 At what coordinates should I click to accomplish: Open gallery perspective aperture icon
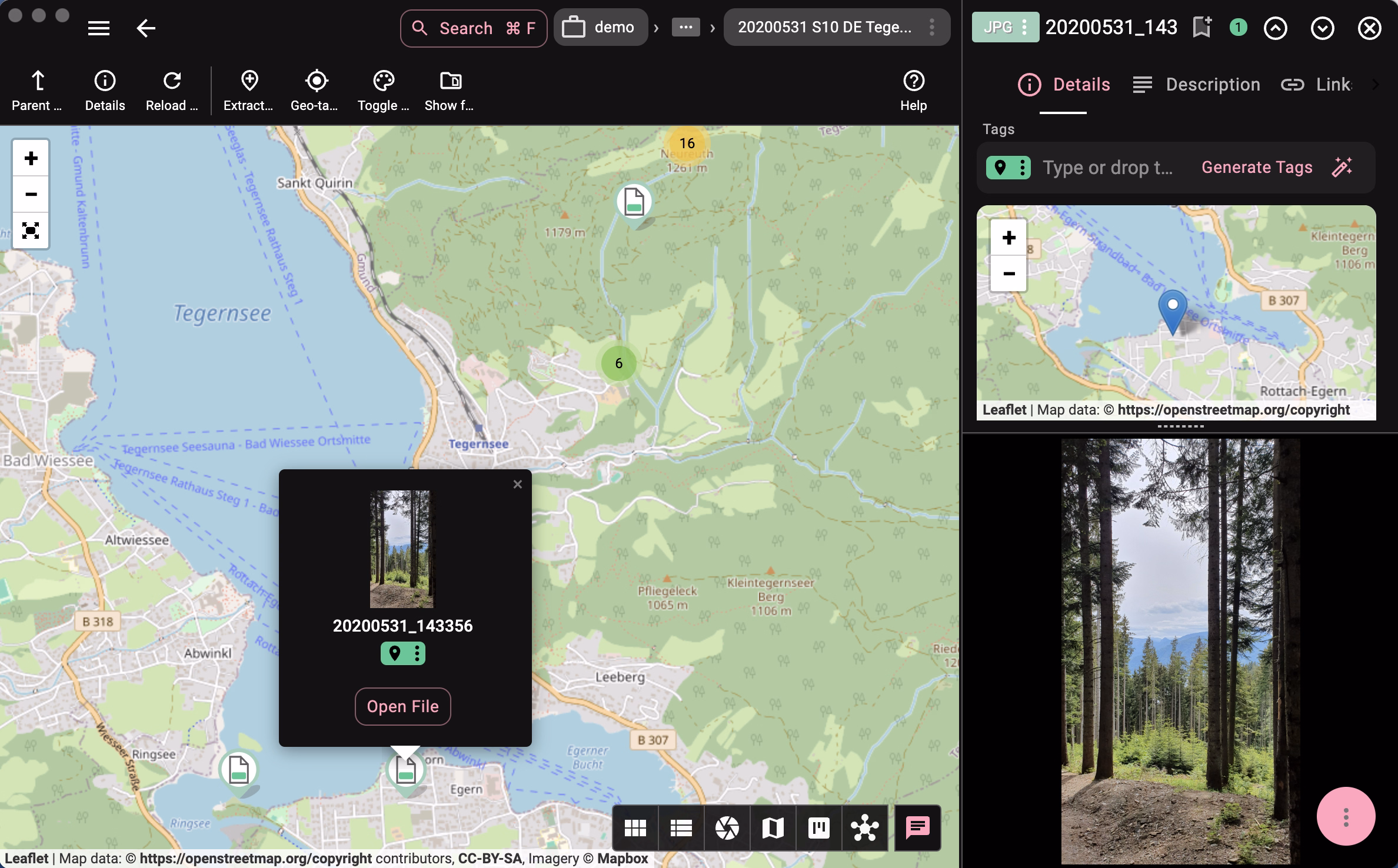point(727,828)
